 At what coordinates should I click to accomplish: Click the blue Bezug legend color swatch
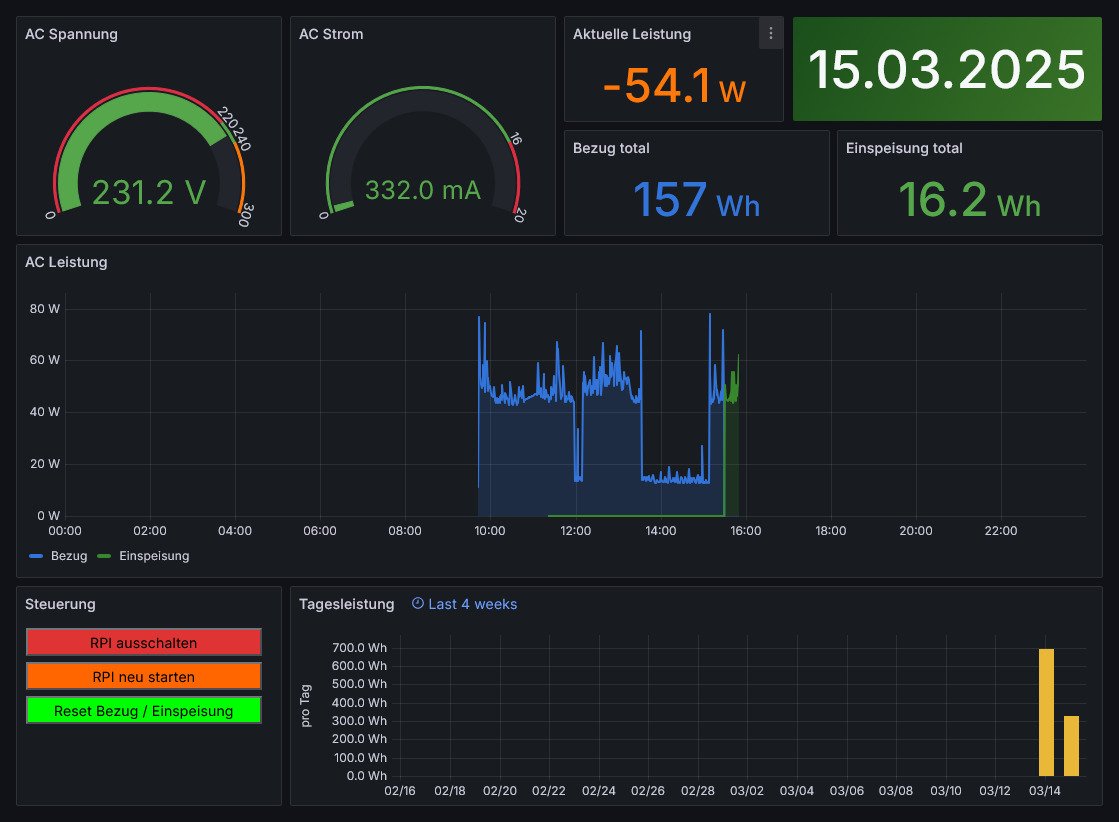(36, 556)
